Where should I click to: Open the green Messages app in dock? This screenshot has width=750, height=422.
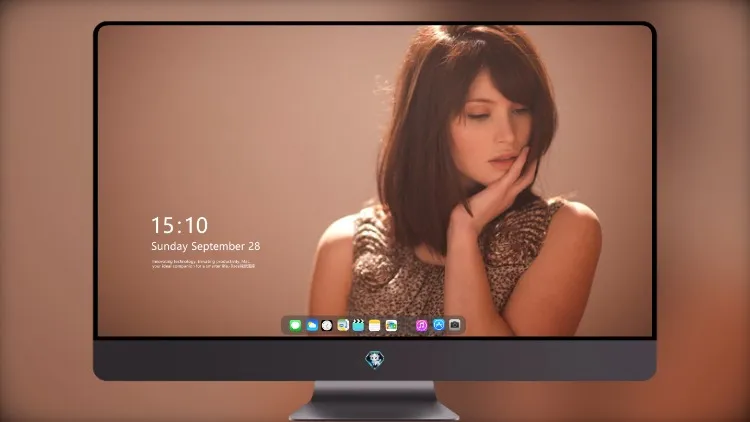click(295, 326)
